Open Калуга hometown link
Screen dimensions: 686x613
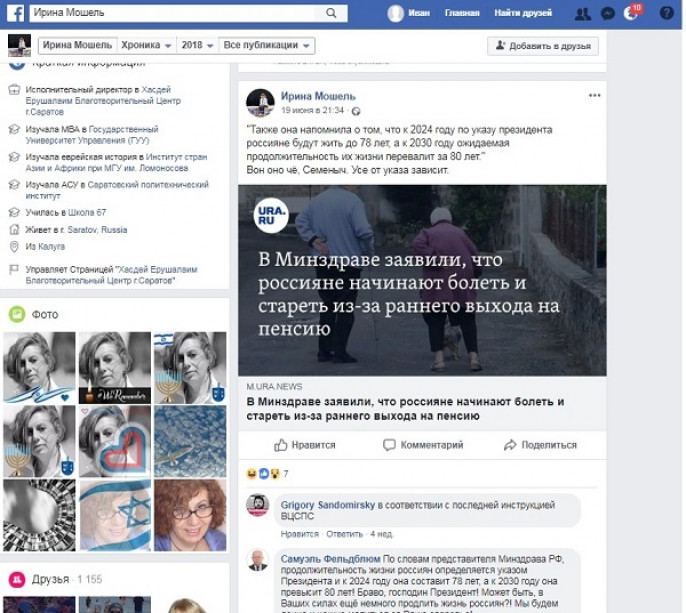pyautogui.click(x=51, y=246)
